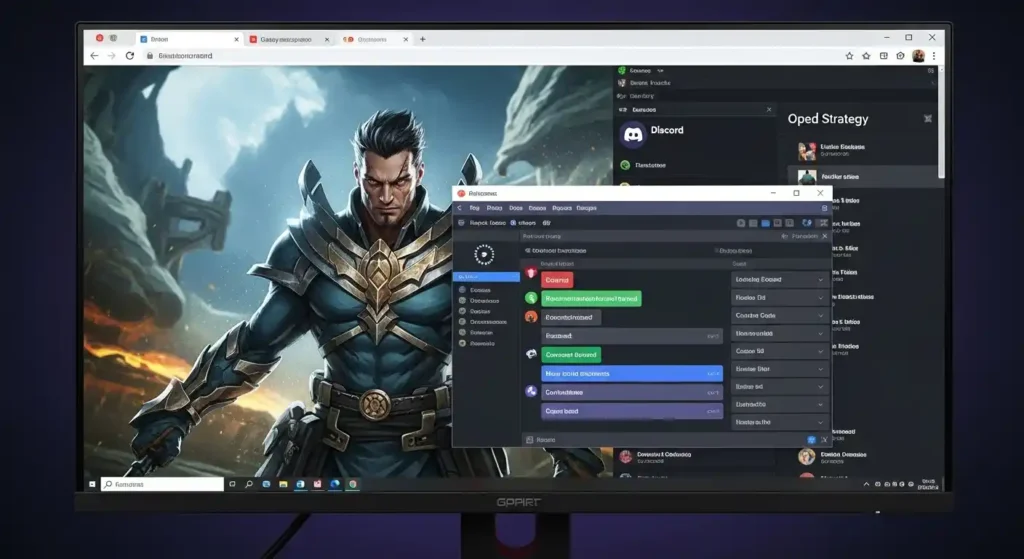Focus the browser address bar field
The width and height of the screenshot is (1024, 559).
490,56
